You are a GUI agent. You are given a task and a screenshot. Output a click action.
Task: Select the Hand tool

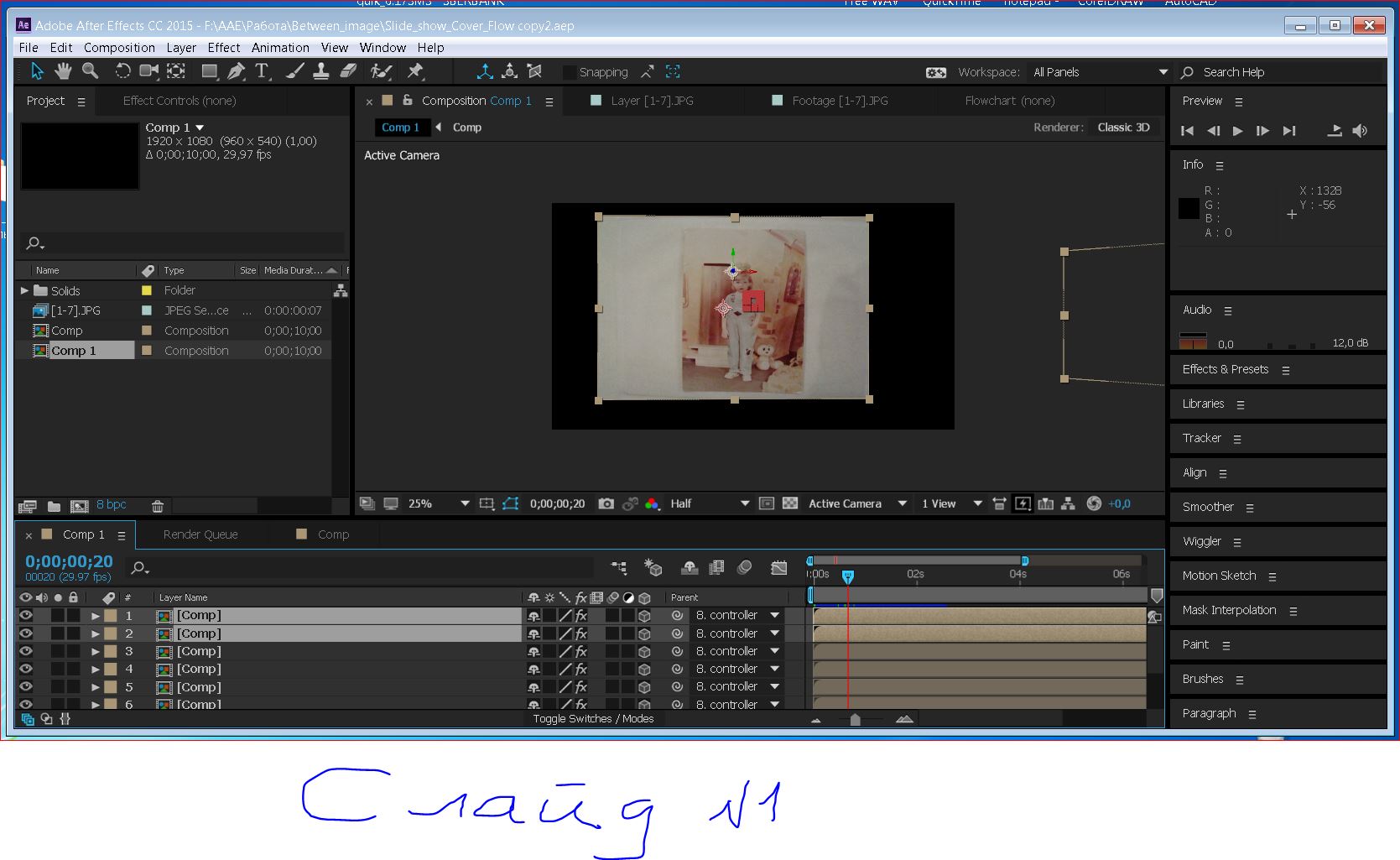pyautogui.click(x=63, y=71)
